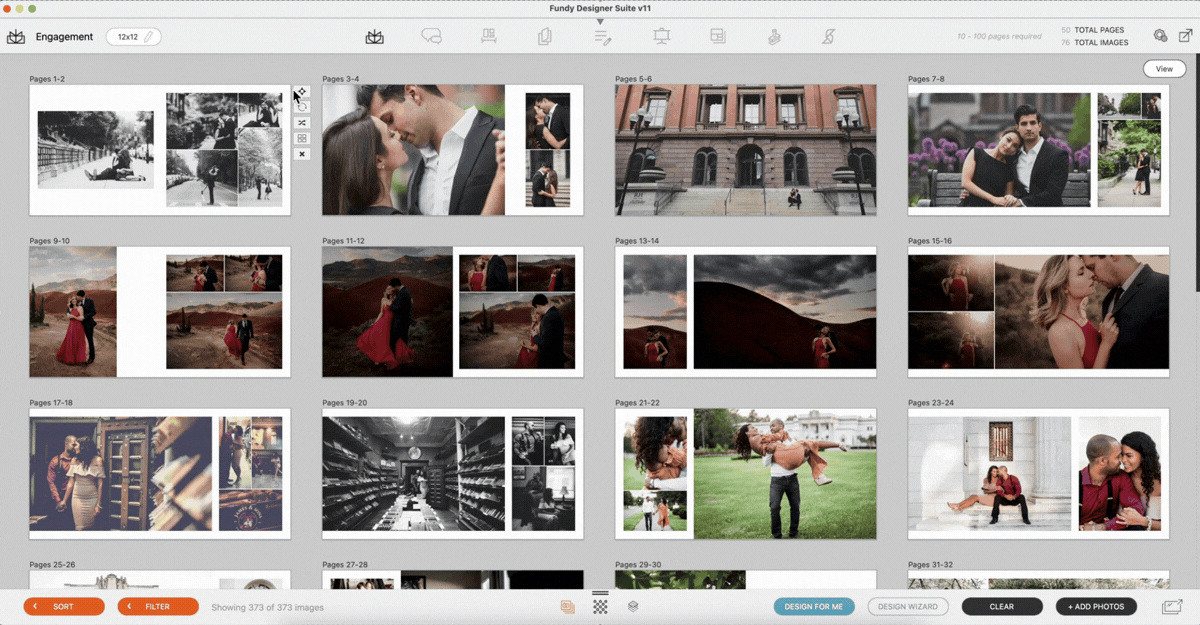Select spread Pages 15-16
This screenshot has width=1200, height=625.
1039,312
